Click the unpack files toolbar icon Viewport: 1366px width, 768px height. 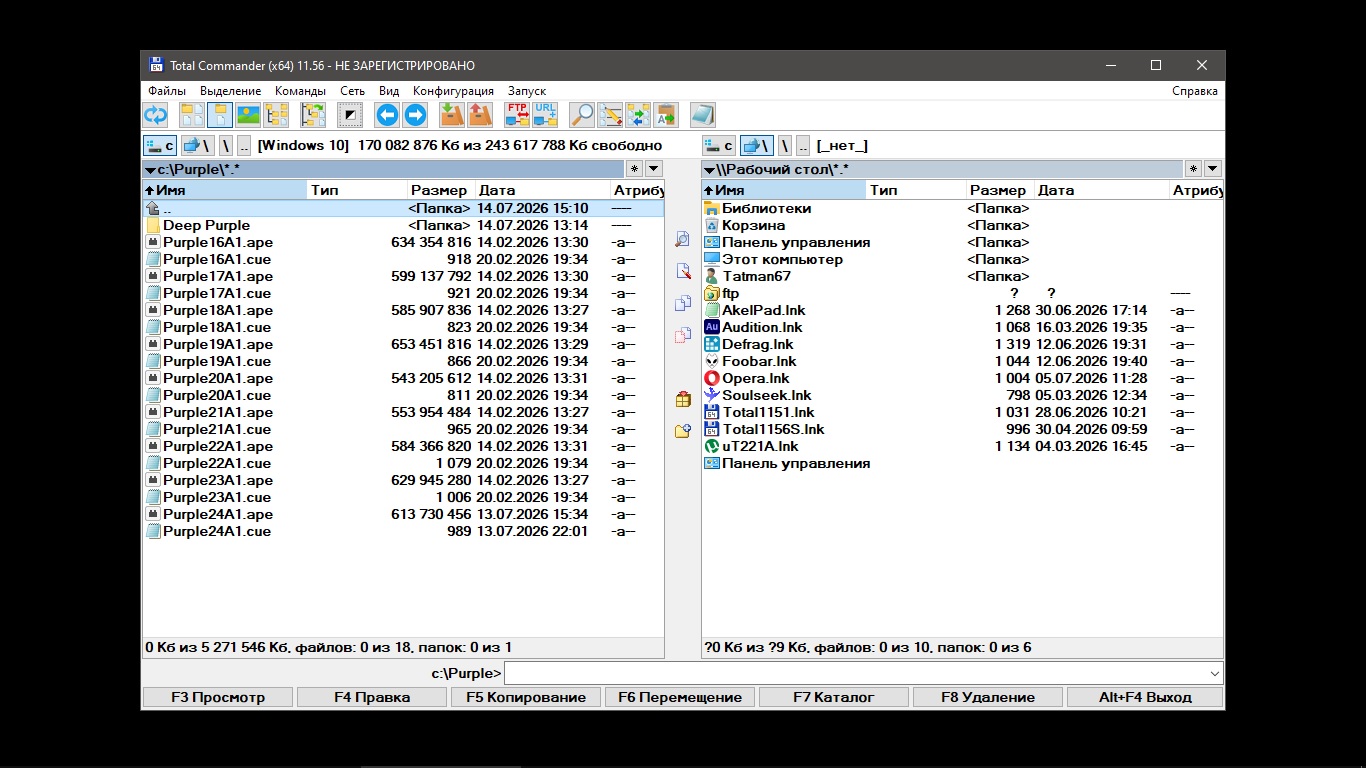480,115
